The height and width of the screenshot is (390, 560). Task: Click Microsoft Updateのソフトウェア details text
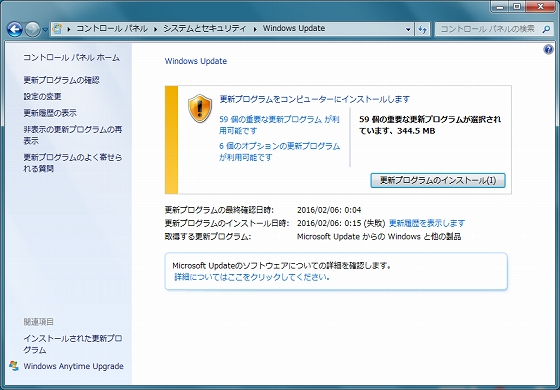(282, 266)
